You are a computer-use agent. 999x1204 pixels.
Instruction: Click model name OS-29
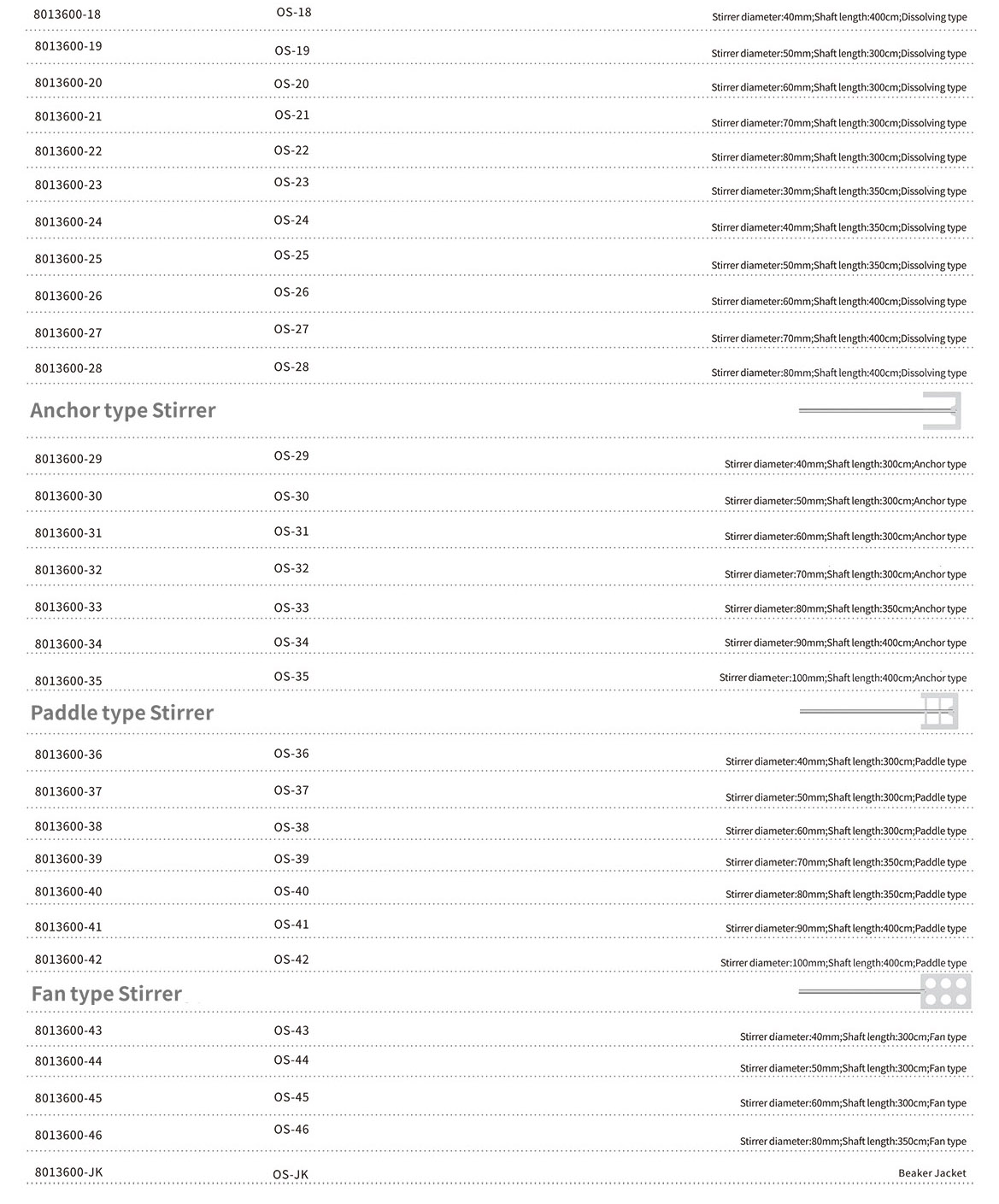pyautogui.click(x=291, y=456)
